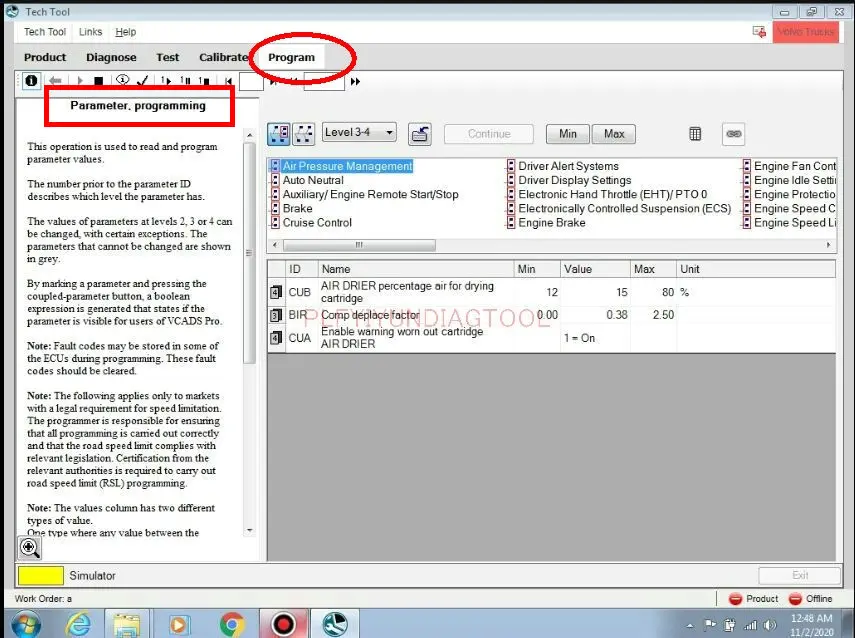The width and height of the screenshot is (855, 638).
Task: Click the coupled-parameter chain link button
Action: pyautogui.click(x=734, y=134)
